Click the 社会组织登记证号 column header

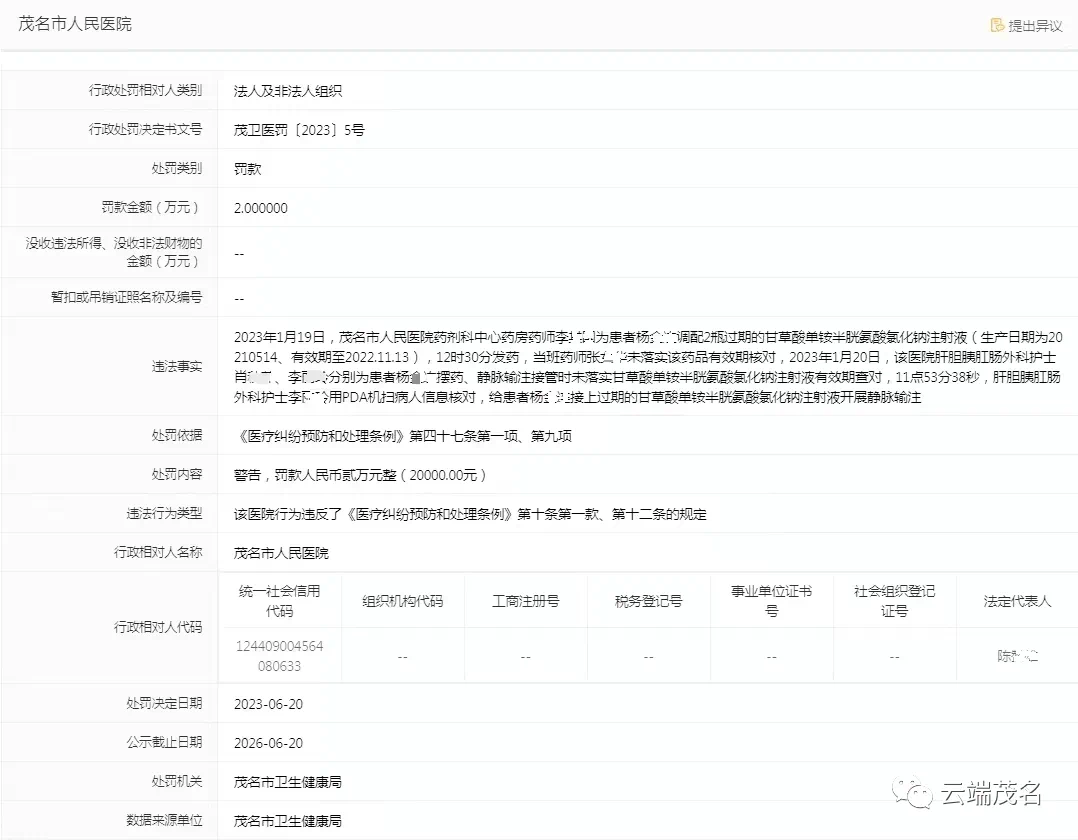894,599
